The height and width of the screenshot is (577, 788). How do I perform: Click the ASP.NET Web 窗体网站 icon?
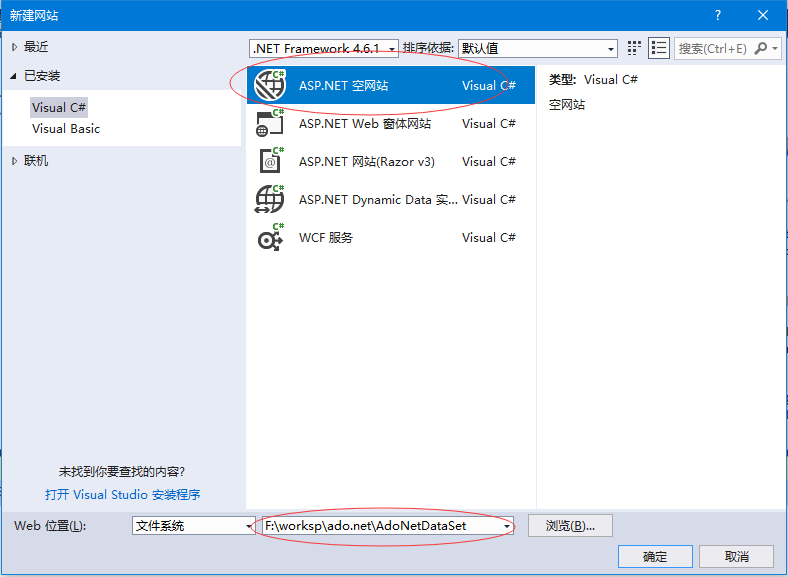(270, 124)
